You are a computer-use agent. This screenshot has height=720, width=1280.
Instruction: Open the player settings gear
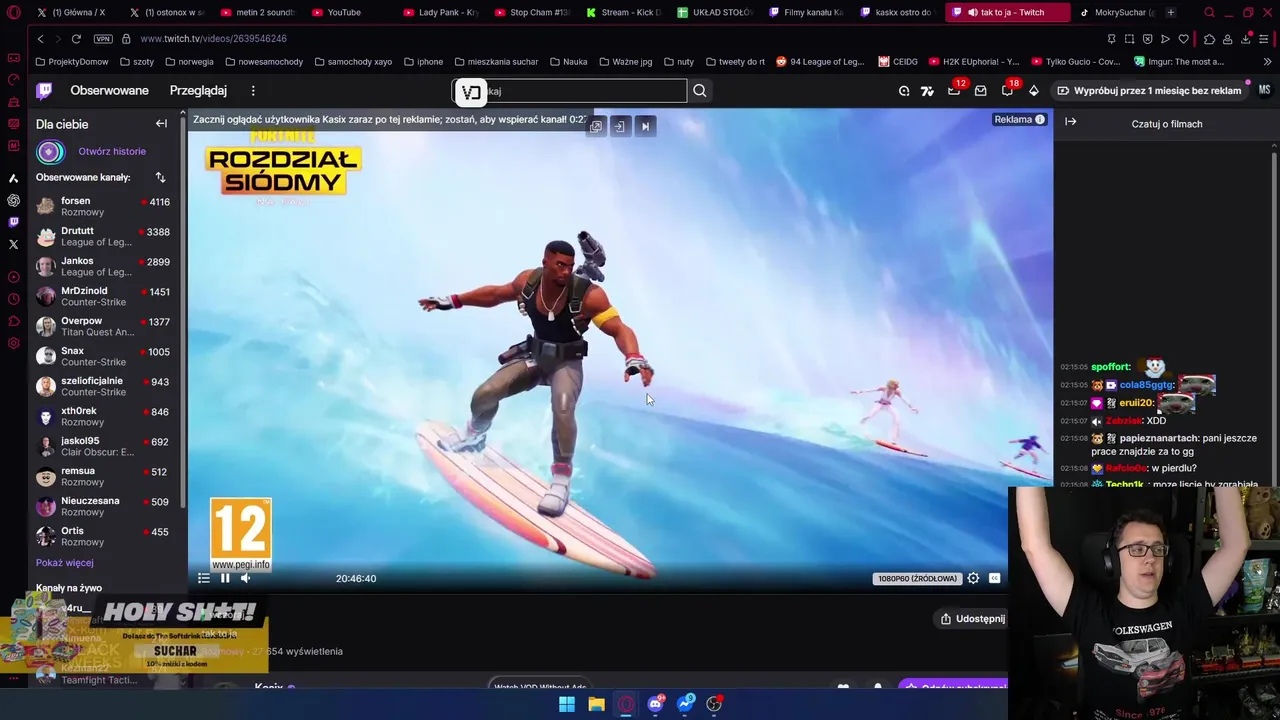(973, 578)
